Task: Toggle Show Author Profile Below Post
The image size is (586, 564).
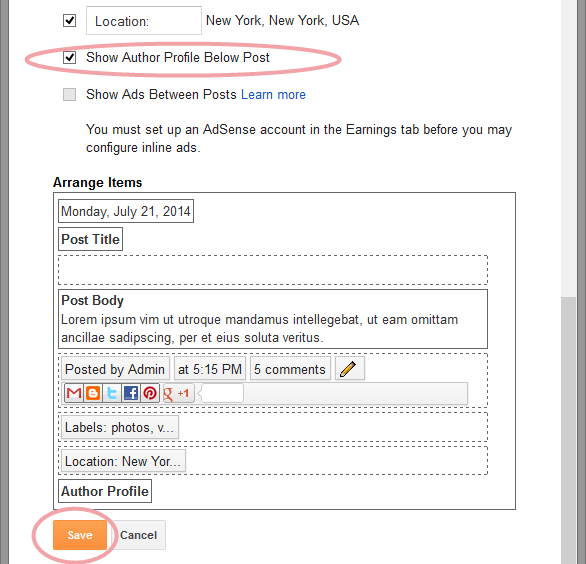Action: click(70, 58)
